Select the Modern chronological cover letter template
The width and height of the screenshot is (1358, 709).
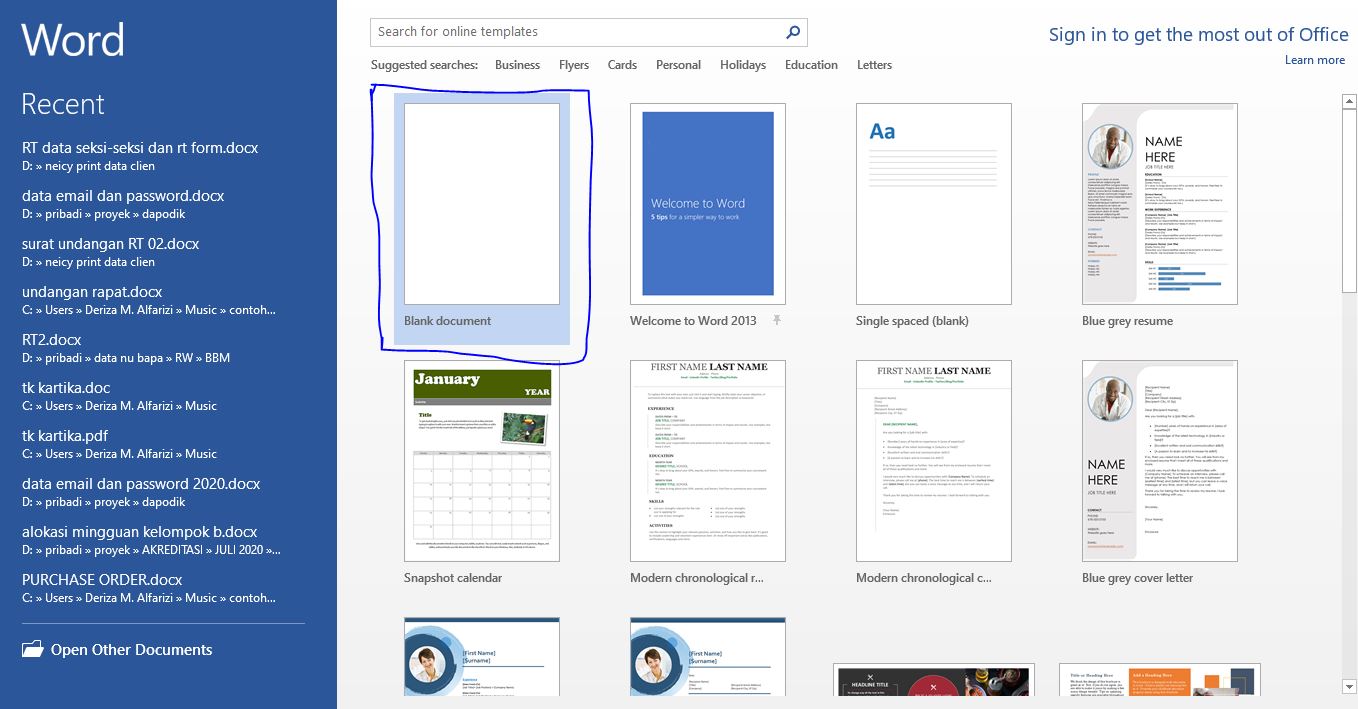(934, 461)
